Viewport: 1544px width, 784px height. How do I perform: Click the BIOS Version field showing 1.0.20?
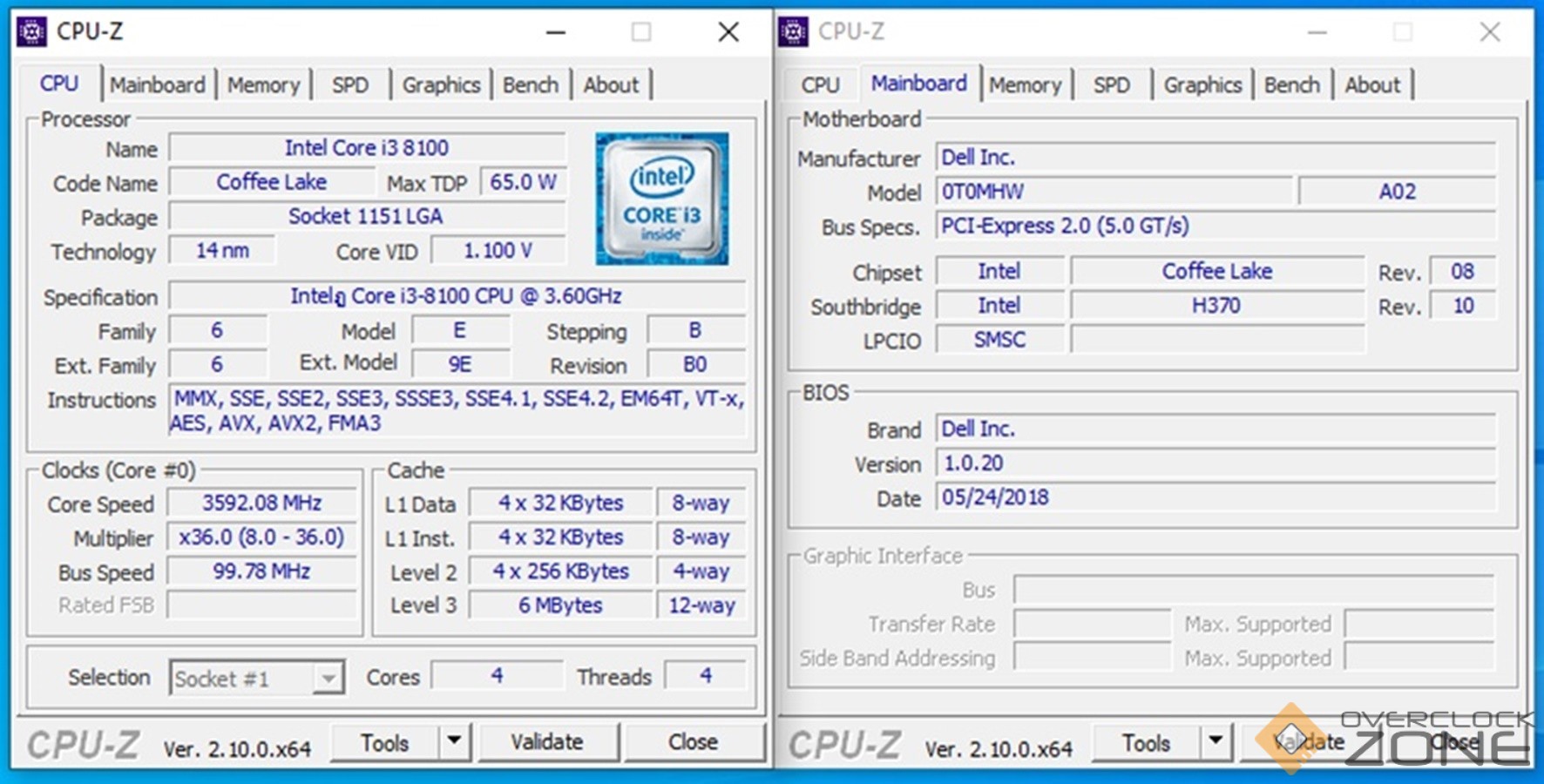pos(1215,463)
